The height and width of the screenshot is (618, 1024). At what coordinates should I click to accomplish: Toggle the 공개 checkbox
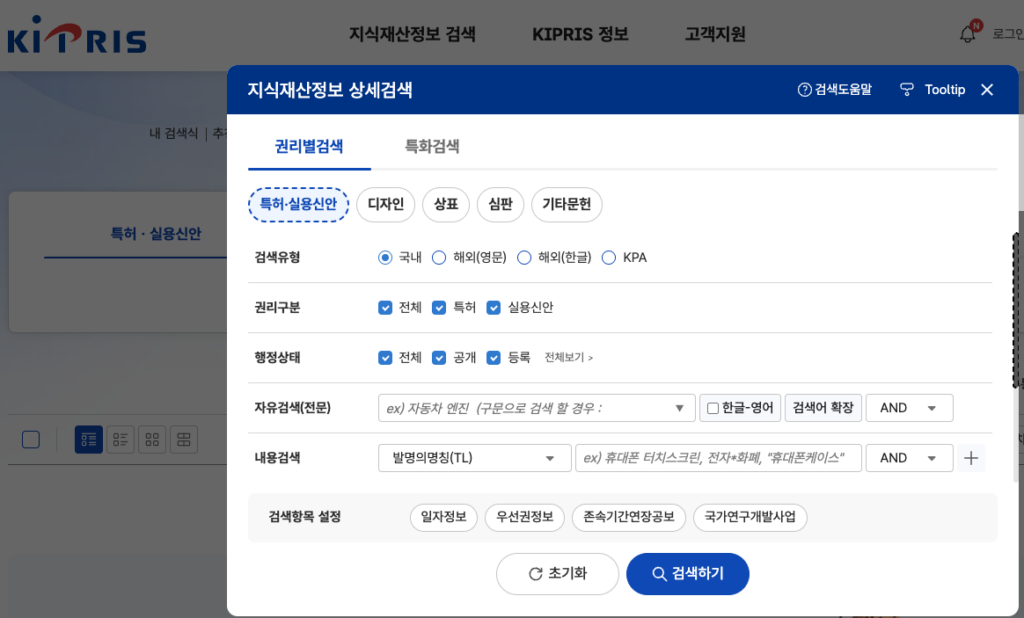439,357
